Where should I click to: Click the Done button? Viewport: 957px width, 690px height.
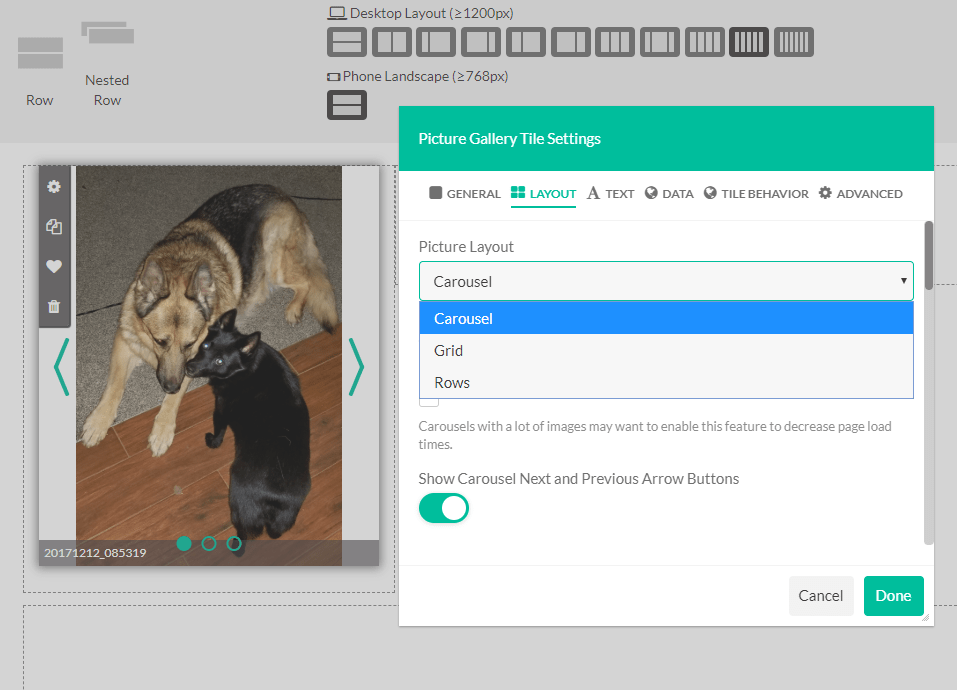pyautogui.click(x=894, y=595)
